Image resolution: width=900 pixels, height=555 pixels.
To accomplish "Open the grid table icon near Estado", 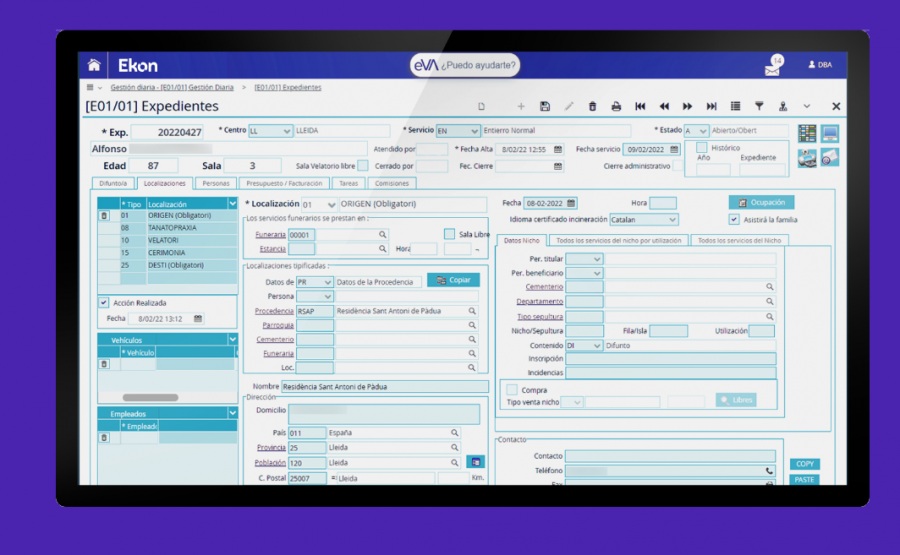I will tap(806, 133).
